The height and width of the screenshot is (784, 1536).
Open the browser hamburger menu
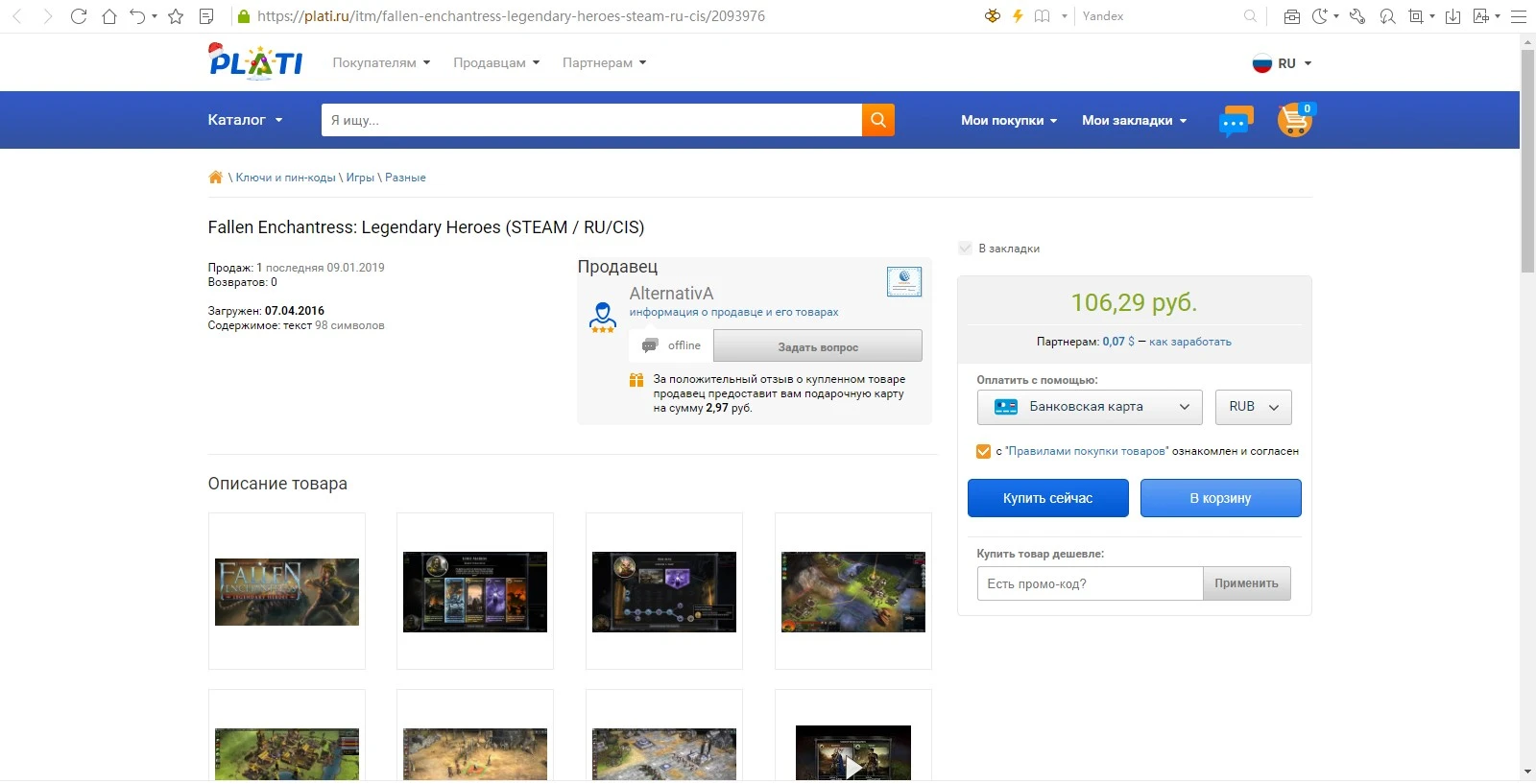pos(1519,16)
